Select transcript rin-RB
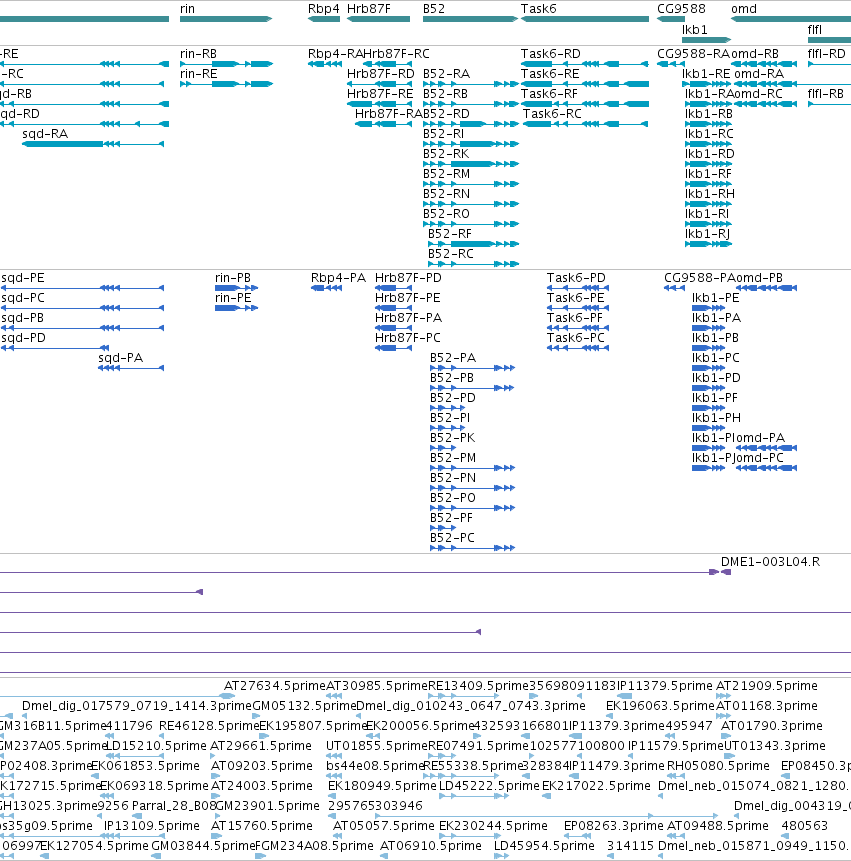 click(x=226, y=64)
